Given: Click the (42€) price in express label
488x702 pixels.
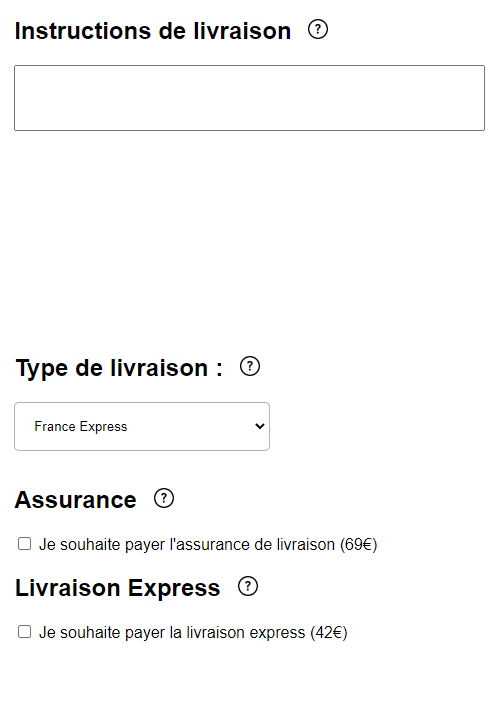Looking at the screenshot, I should coord(329,633).
